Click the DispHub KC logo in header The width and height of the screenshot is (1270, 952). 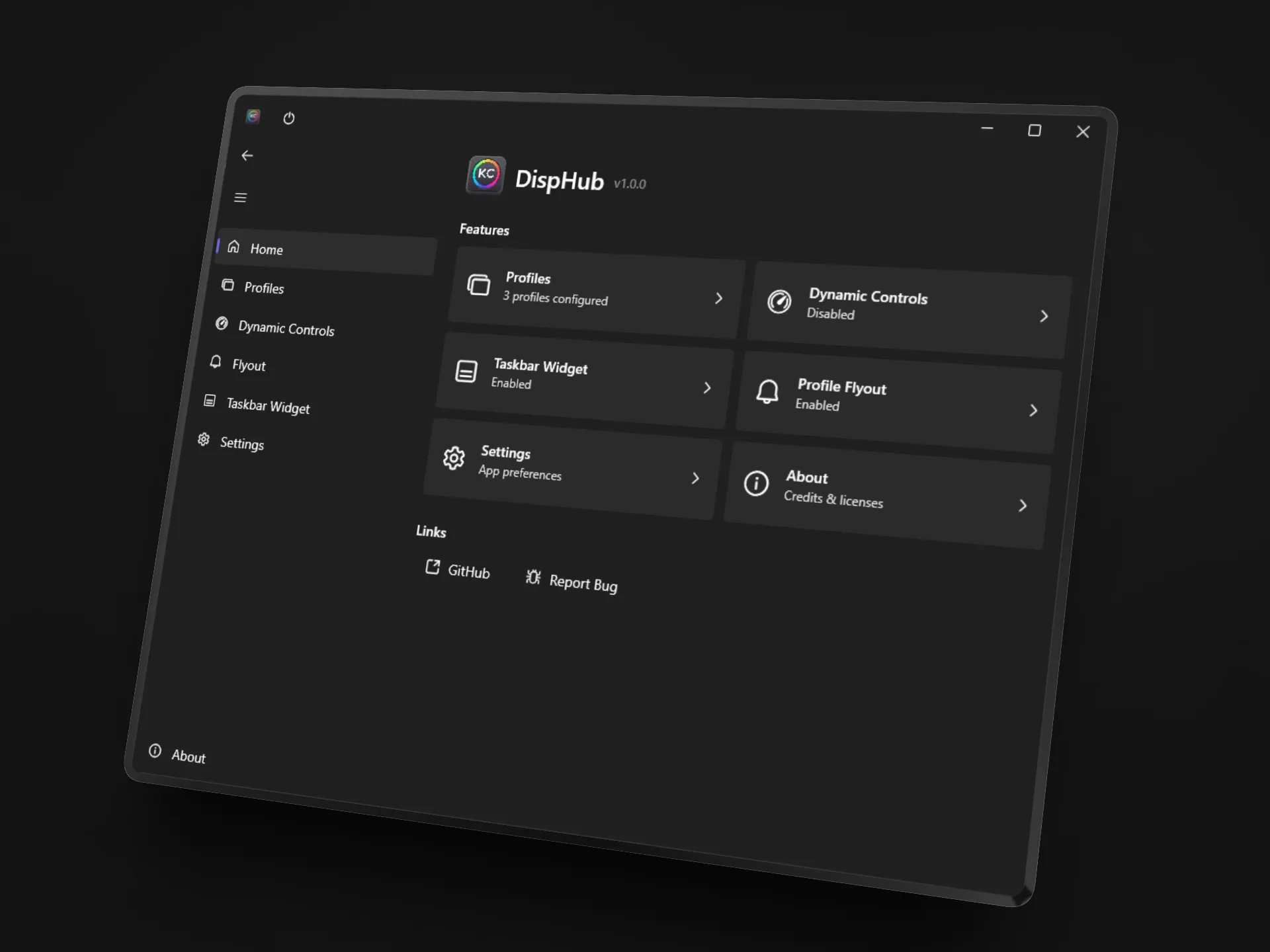point(486,175)
